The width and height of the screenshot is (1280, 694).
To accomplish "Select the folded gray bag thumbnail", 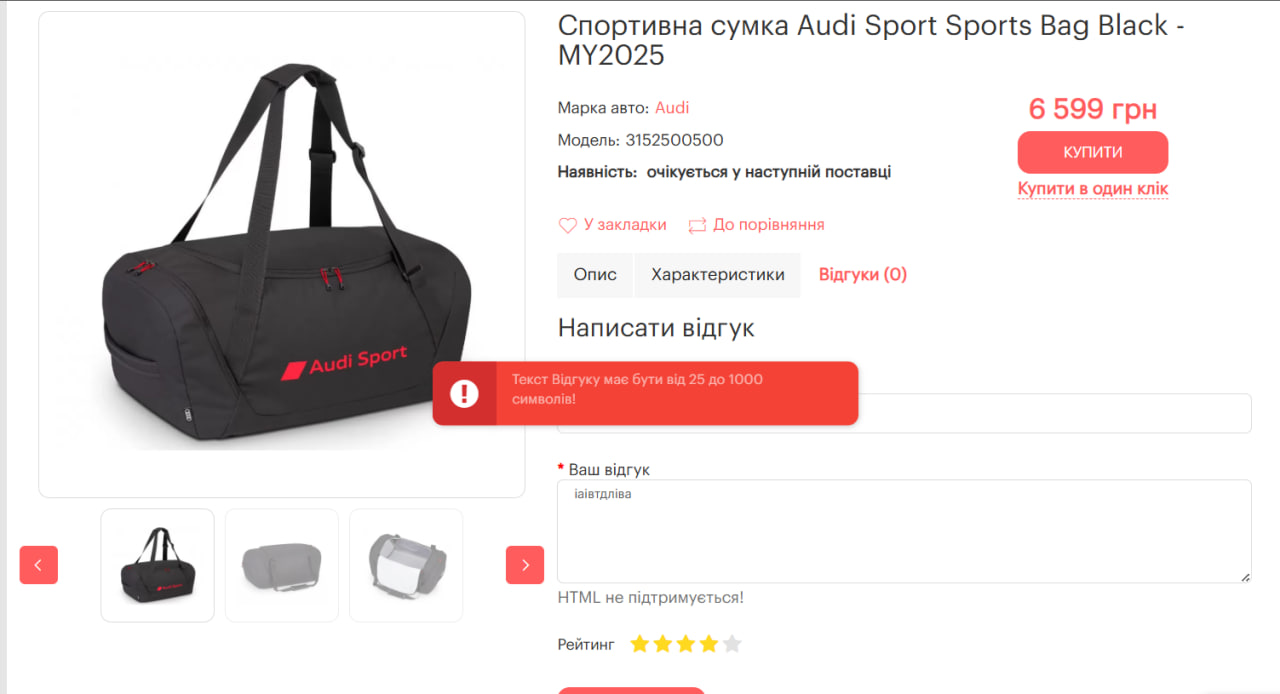I will 282,565.
